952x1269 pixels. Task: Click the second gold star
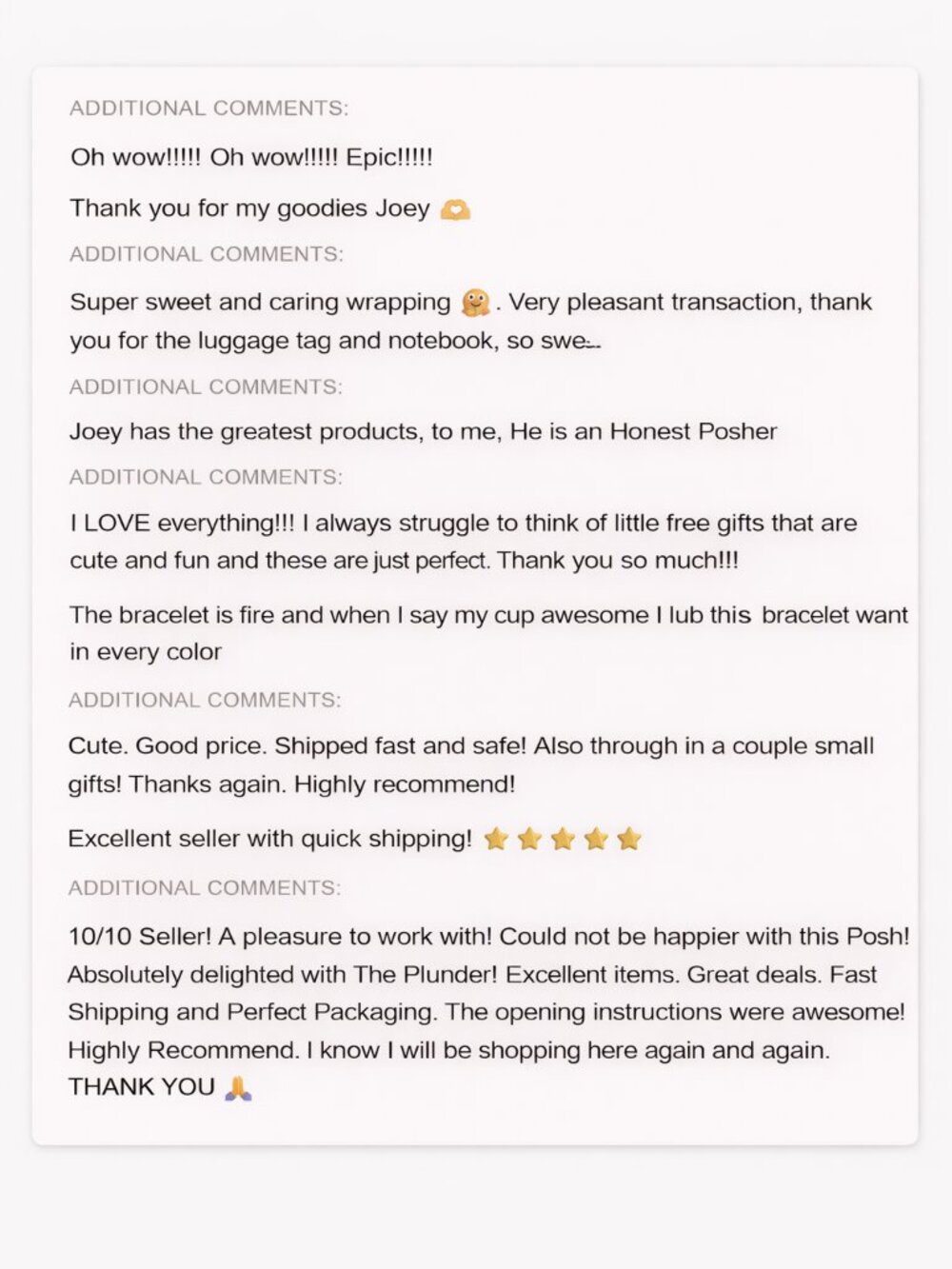pyautogui.click(x=529, y=839)
